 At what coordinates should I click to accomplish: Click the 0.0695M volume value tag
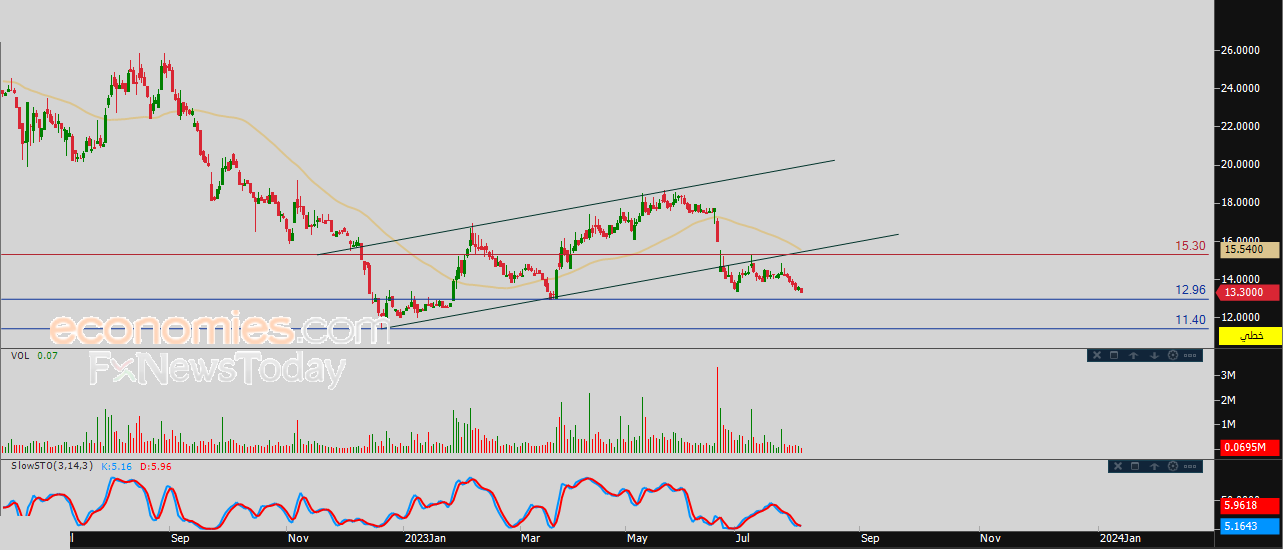(1250, 447)
